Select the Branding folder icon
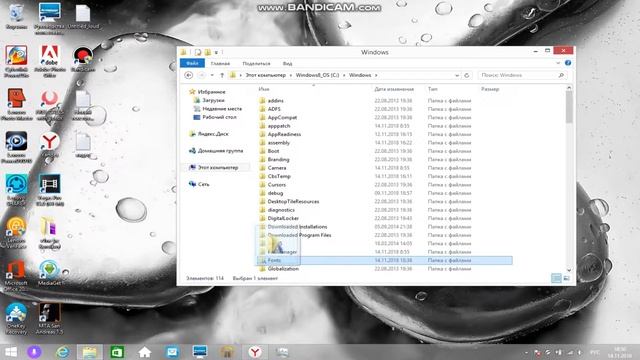Image resolution: width=640 pixels, height=360 pixels. coord(262,160)
